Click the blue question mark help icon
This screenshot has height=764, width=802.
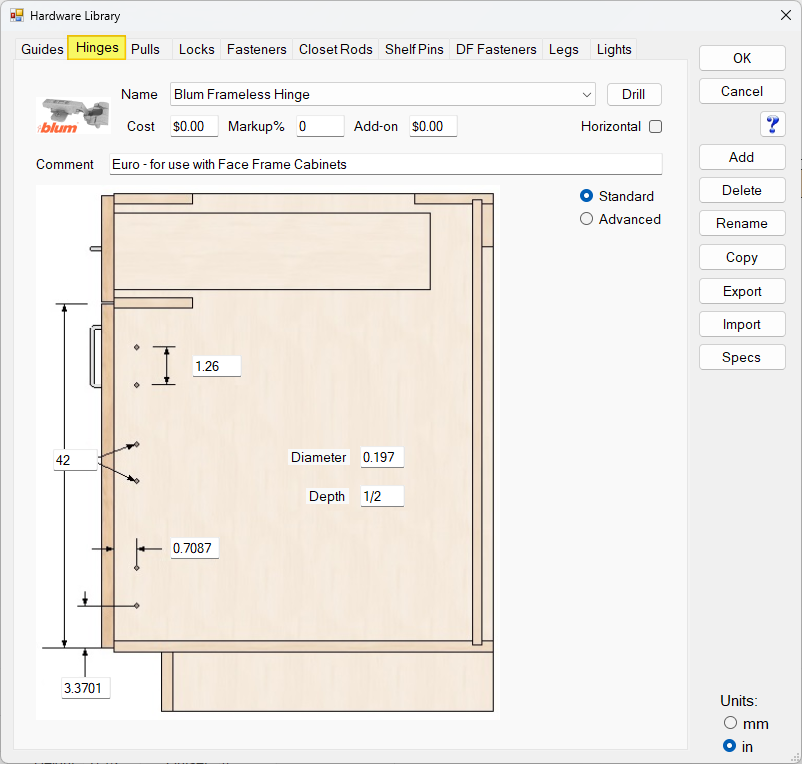coord(772,124)
